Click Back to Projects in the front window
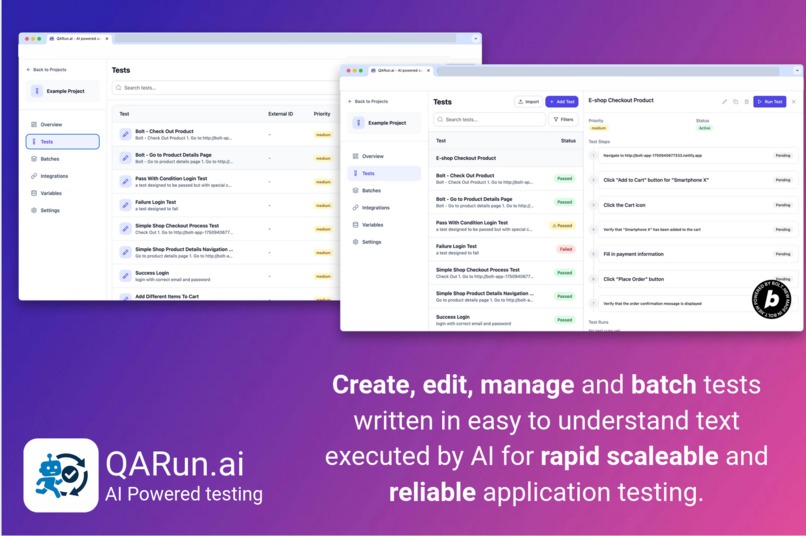806x536 pixels. point(368,101)
